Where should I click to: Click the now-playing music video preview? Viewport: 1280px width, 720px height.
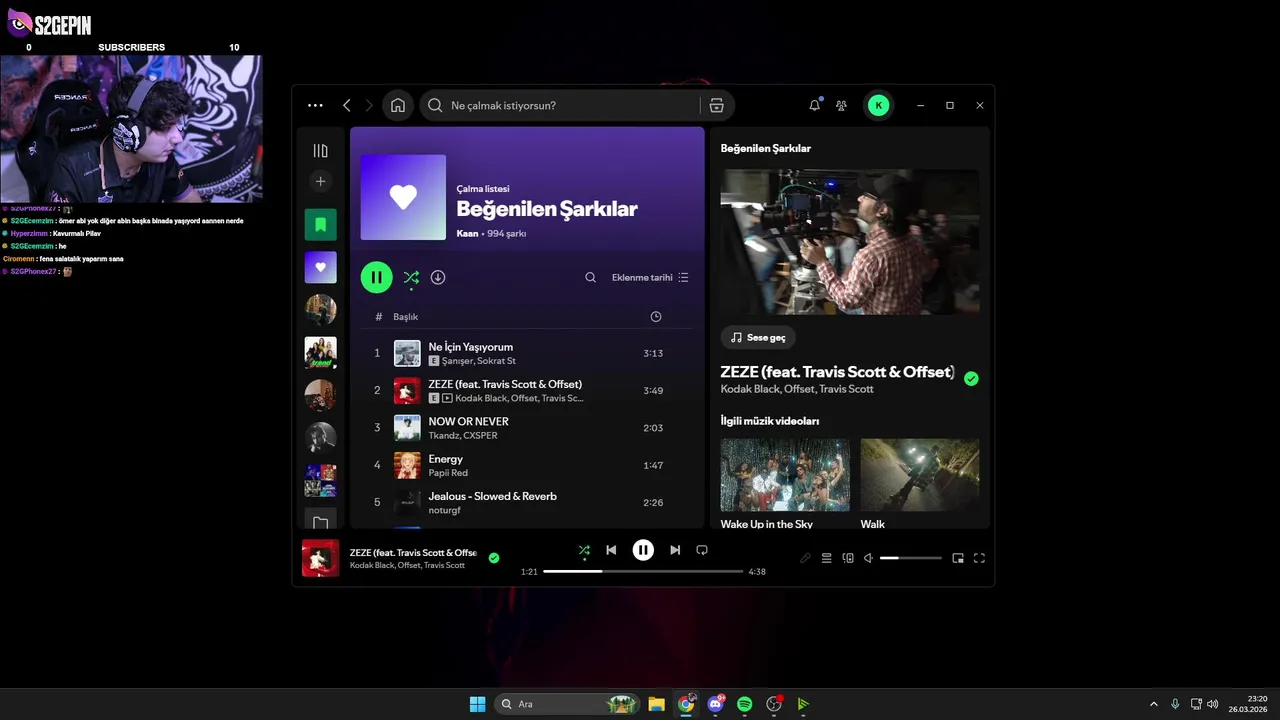click(850, 241)
